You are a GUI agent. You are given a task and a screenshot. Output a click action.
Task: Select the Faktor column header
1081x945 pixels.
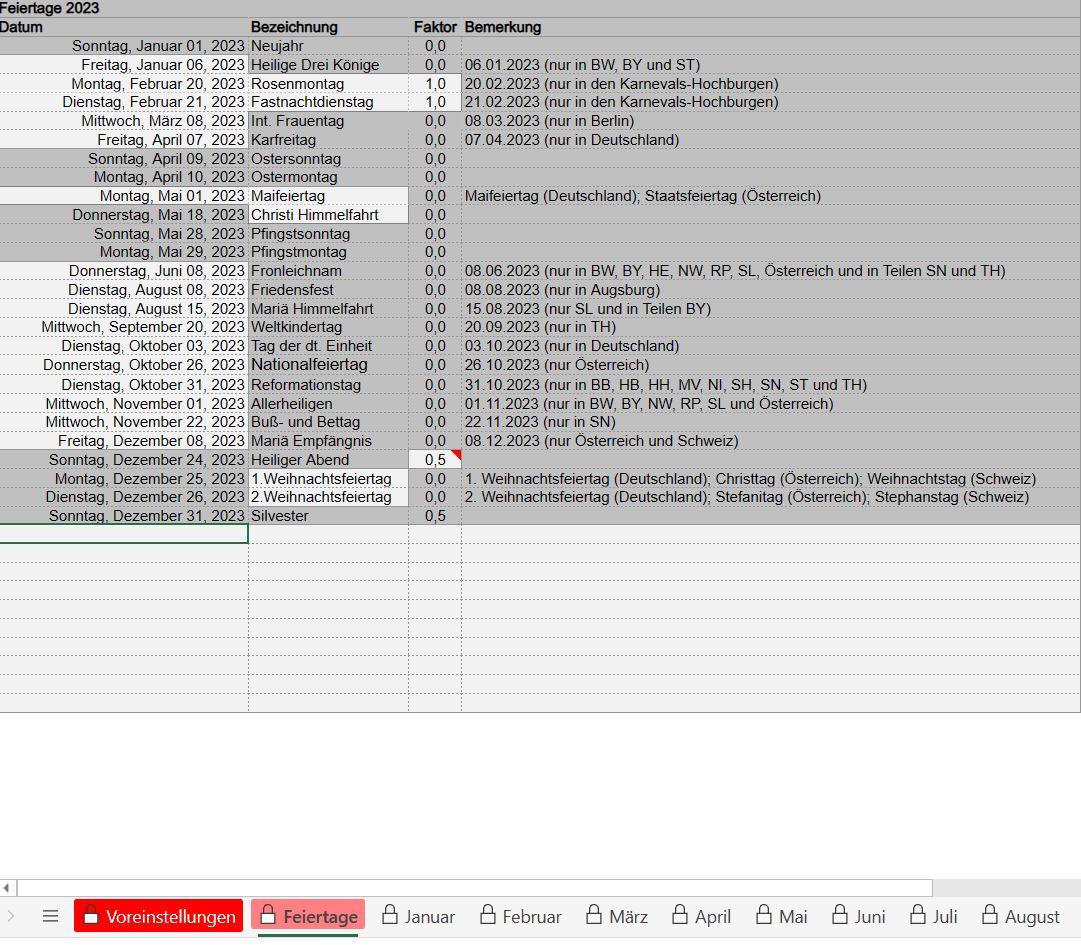(x=435, y=27)
